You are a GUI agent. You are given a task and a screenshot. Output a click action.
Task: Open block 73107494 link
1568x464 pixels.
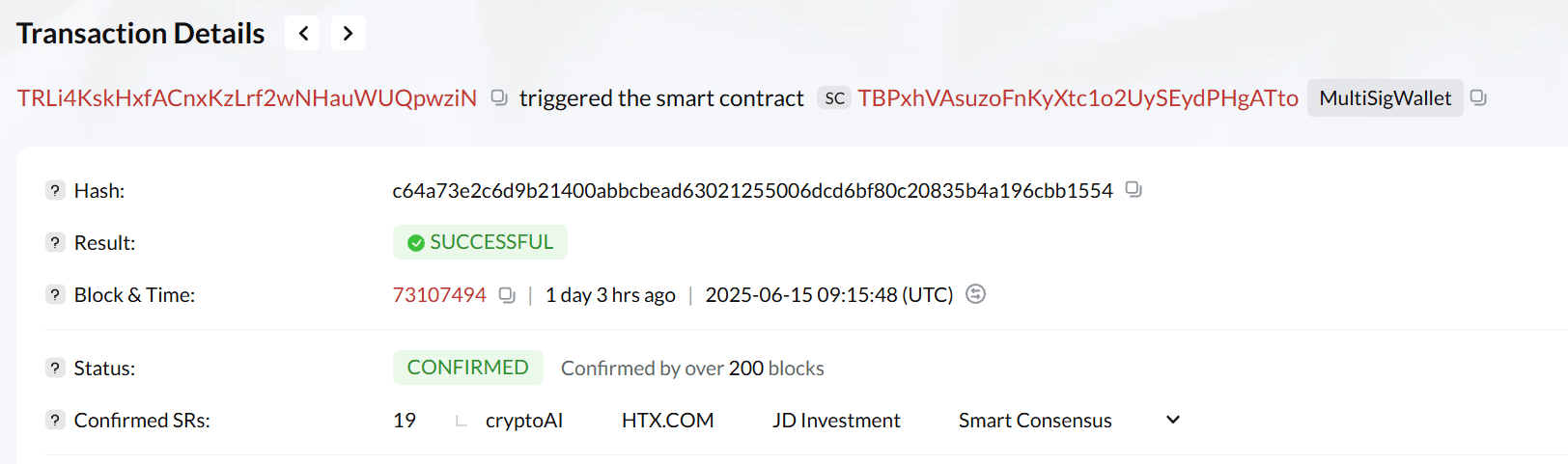point(439,295)
